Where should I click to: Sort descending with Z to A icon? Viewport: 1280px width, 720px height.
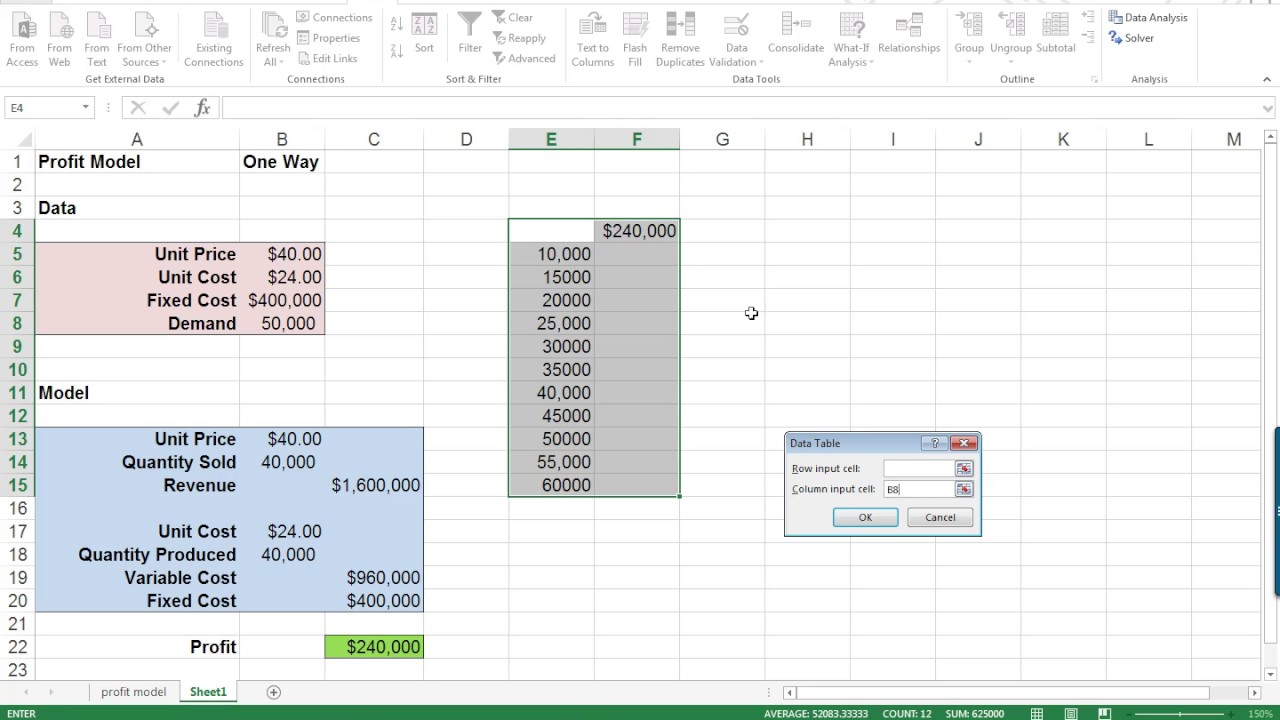pos(396,50)
